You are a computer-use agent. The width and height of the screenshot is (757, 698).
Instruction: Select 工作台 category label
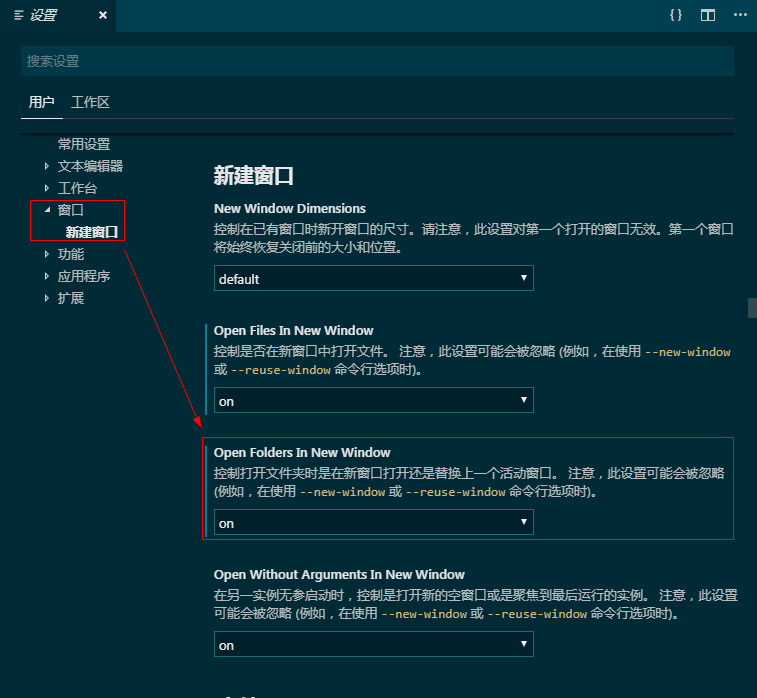click(x=77, y=188)
